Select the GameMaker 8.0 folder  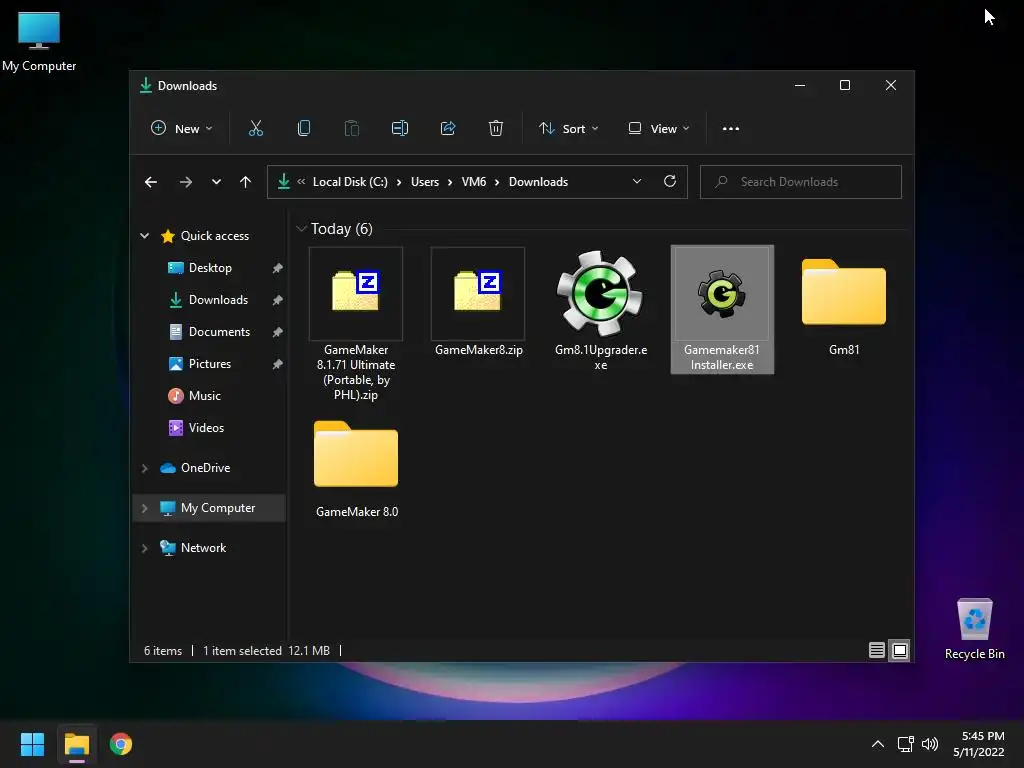click(356, 467)
